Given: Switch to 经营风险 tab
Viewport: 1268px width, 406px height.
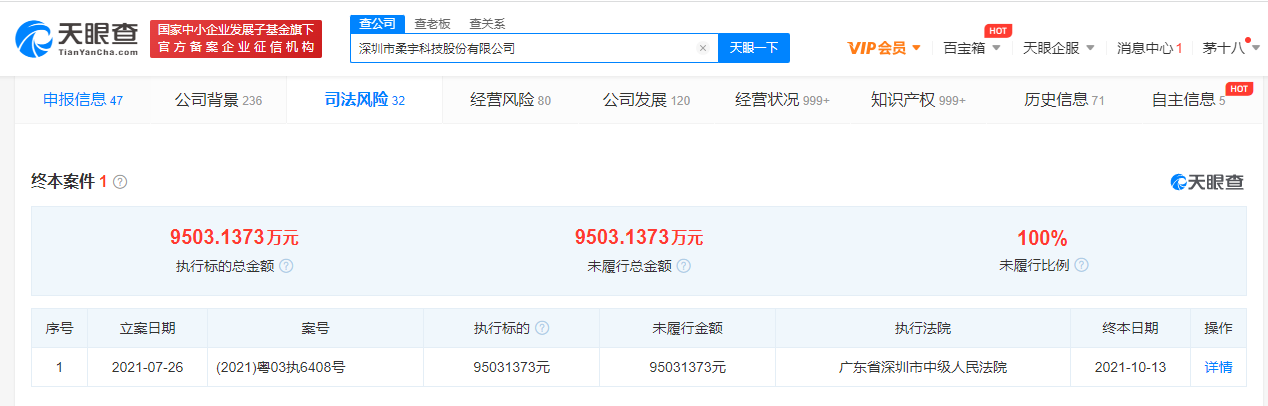Looking at the screenshot, I should pyautogui.click(x=510, y=100).
